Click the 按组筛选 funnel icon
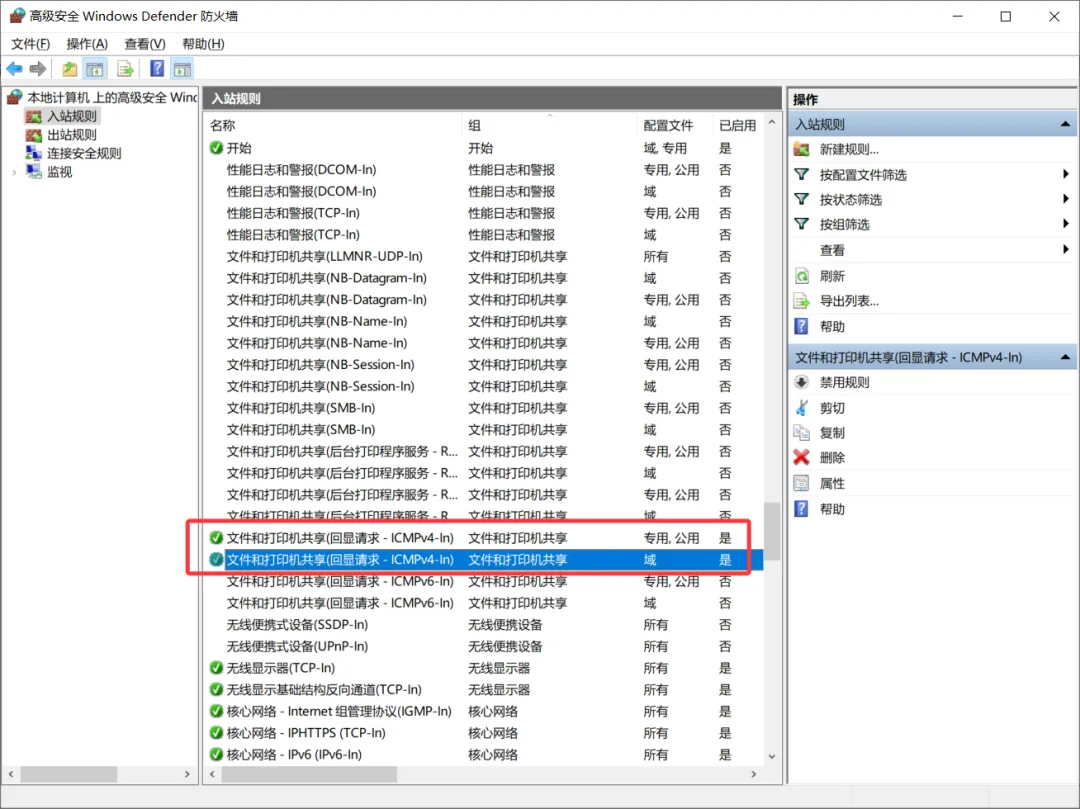The height and width of the screenshot is (809, 1080). 802,224
